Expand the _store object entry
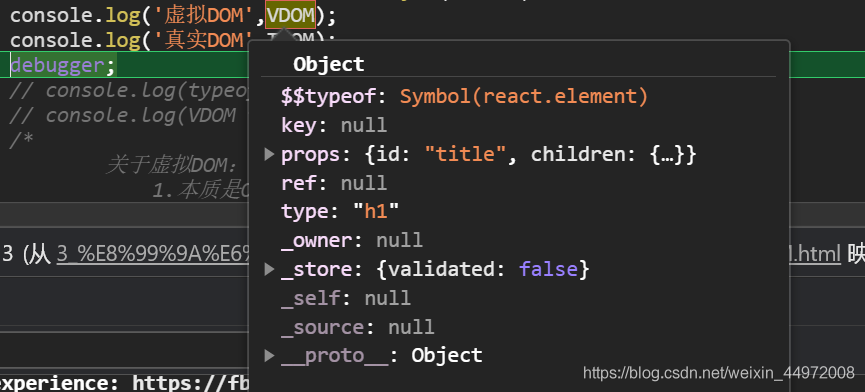This screenshot has width=865, height=392. pyautogui.click(x=269, y=269)
